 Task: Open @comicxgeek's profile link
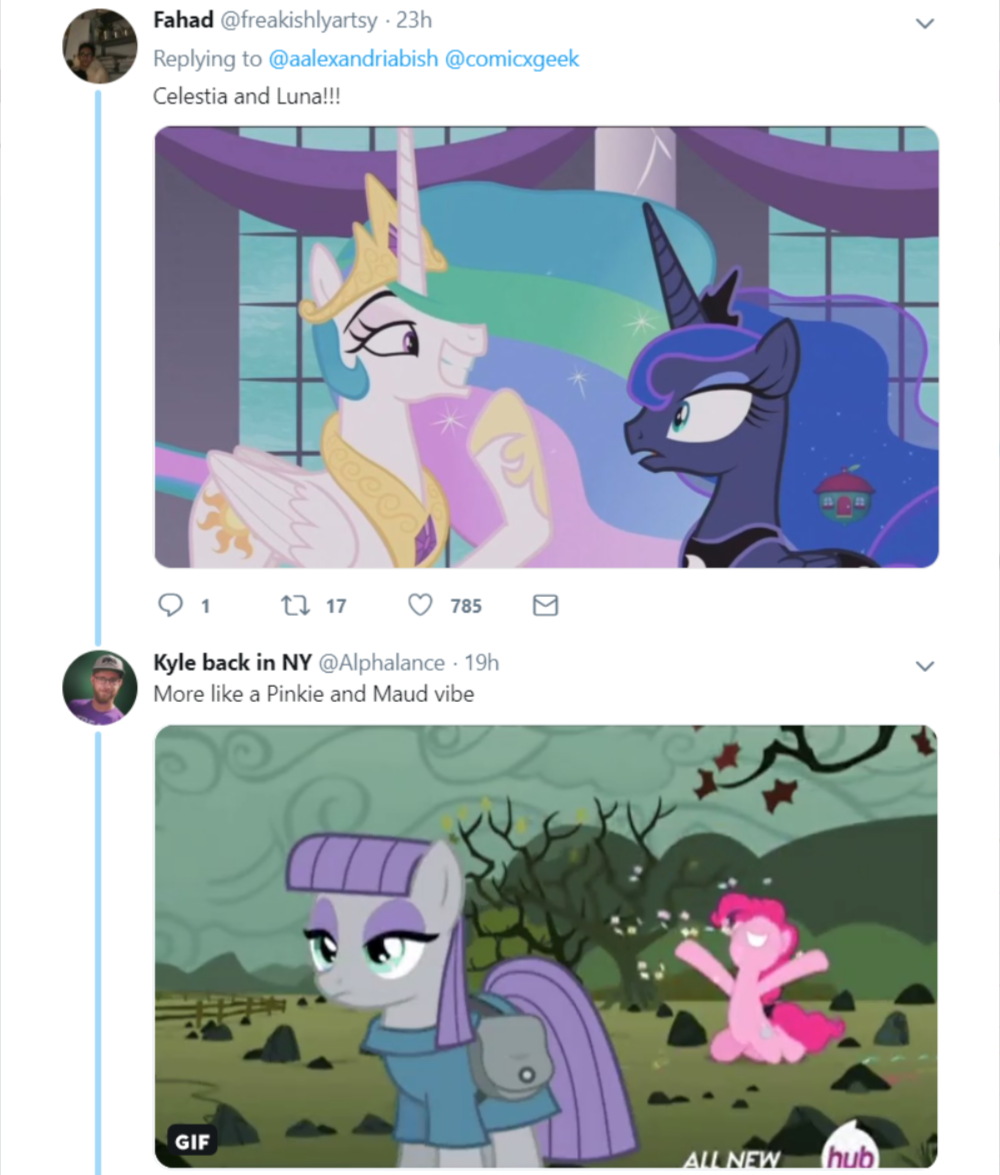512,59
